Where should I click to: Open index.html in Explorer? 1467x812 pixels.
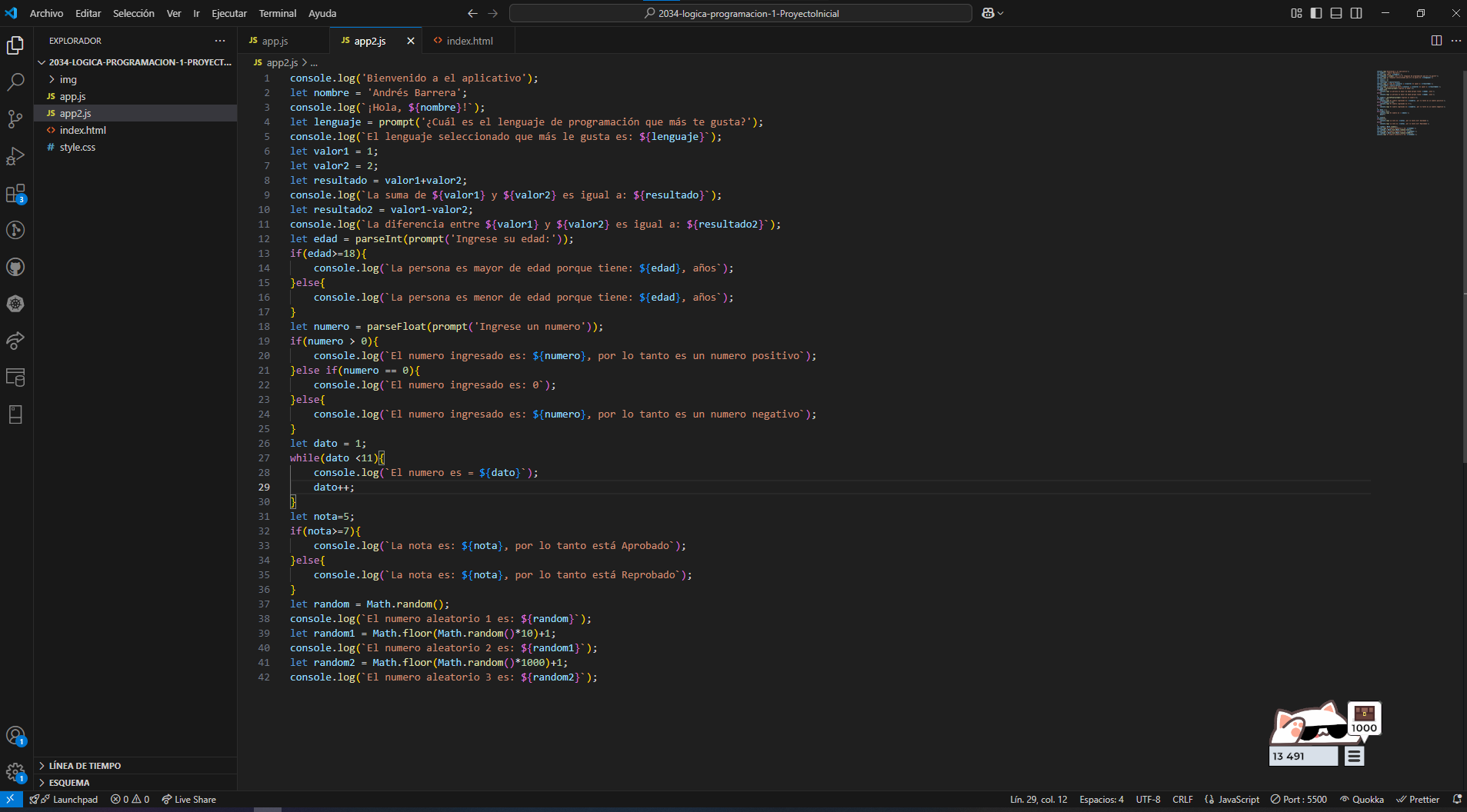pyautogui.click(x=136, y=130)
